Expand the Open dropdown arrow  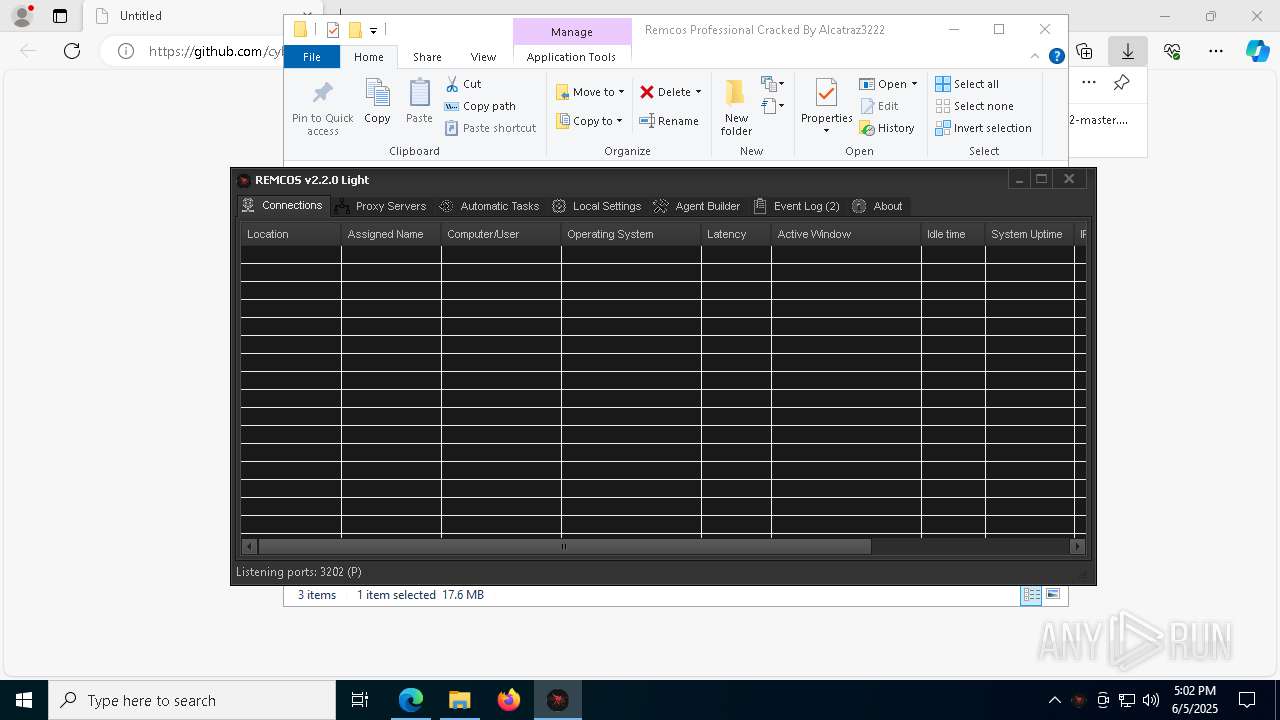coord(914,84)
